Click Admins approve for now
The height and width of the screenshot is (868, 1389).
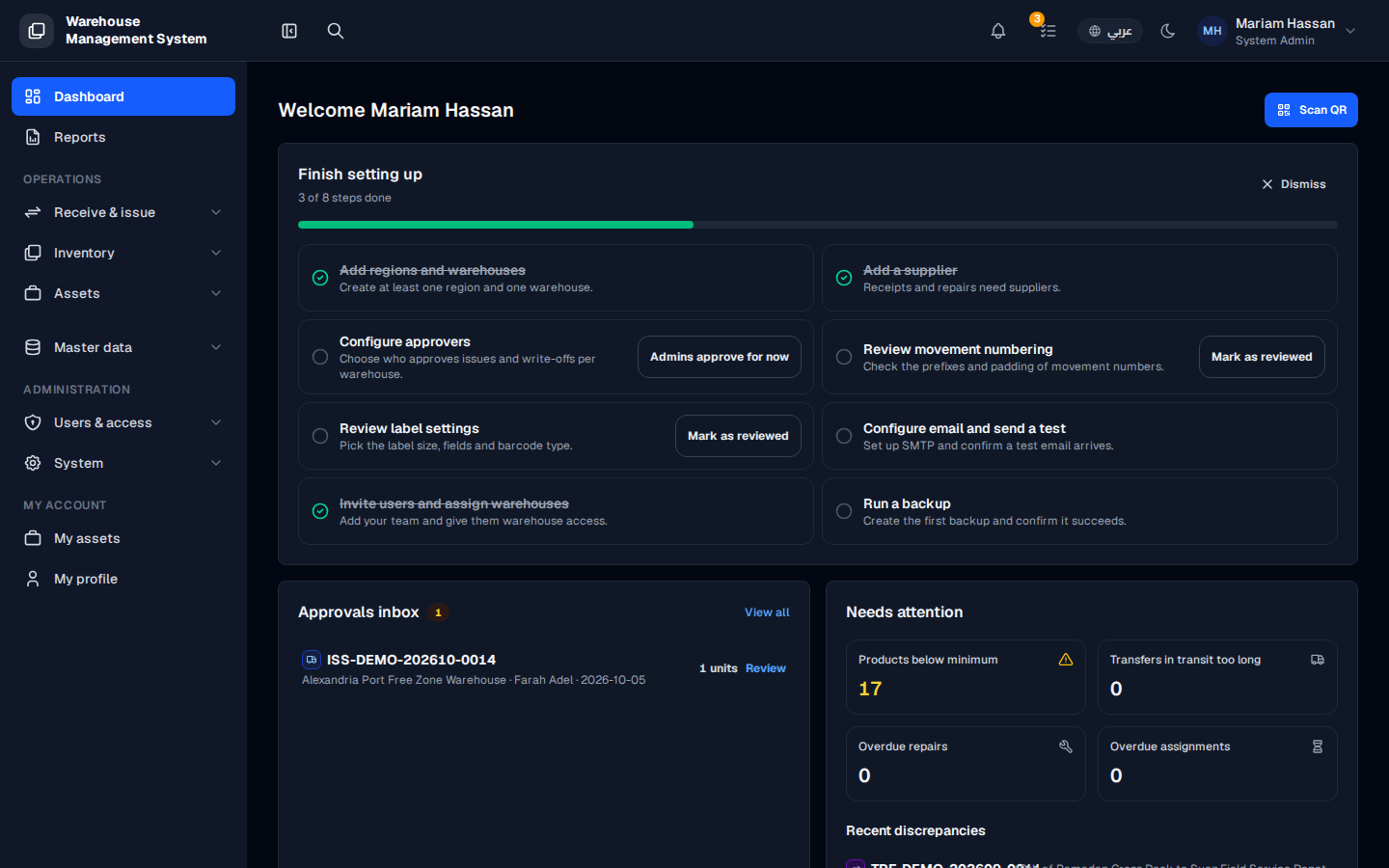click(x=720, y=357)
